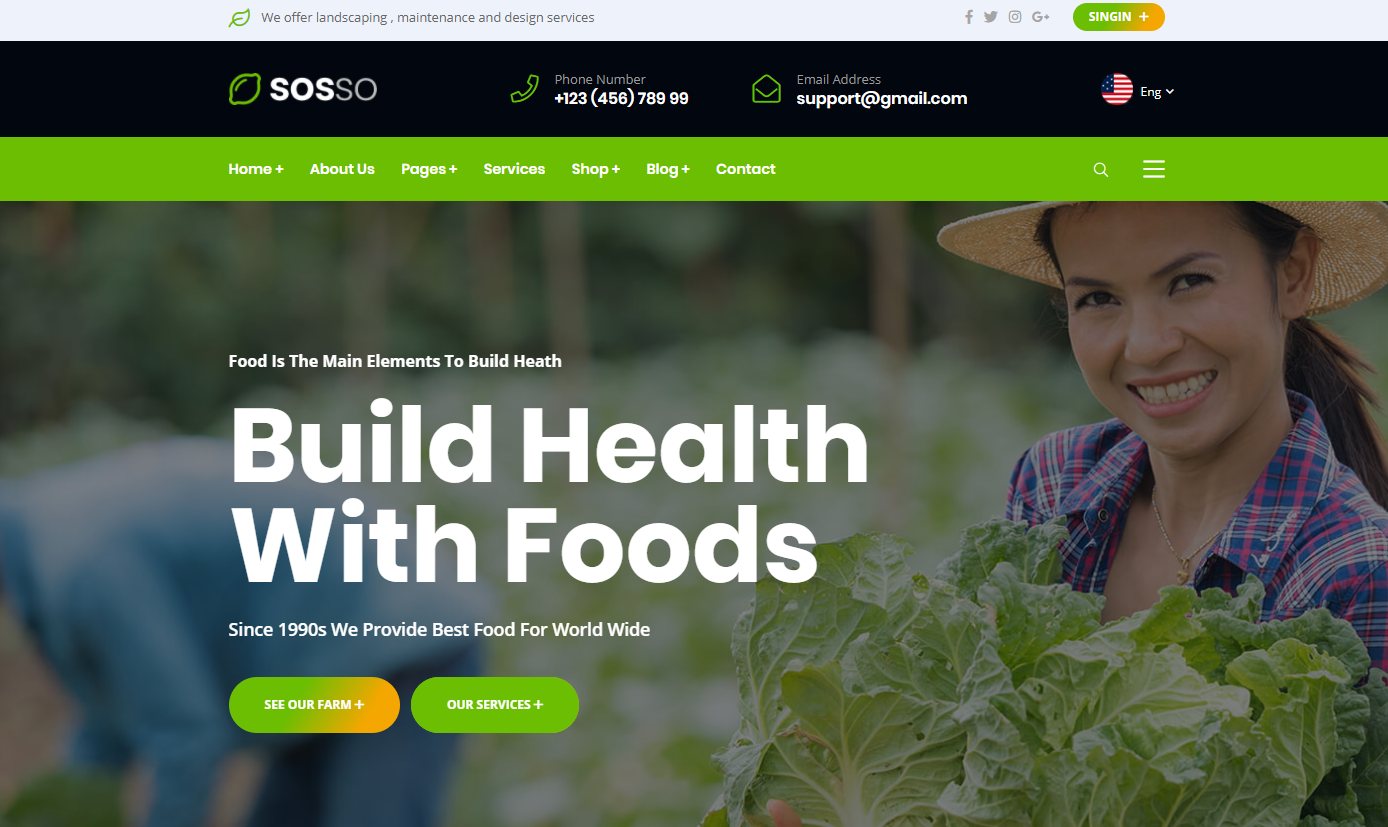Expand the Home+ menu
Viewport: 1388px width, 827px height.
pyautogui.click(x=256, y=169)
